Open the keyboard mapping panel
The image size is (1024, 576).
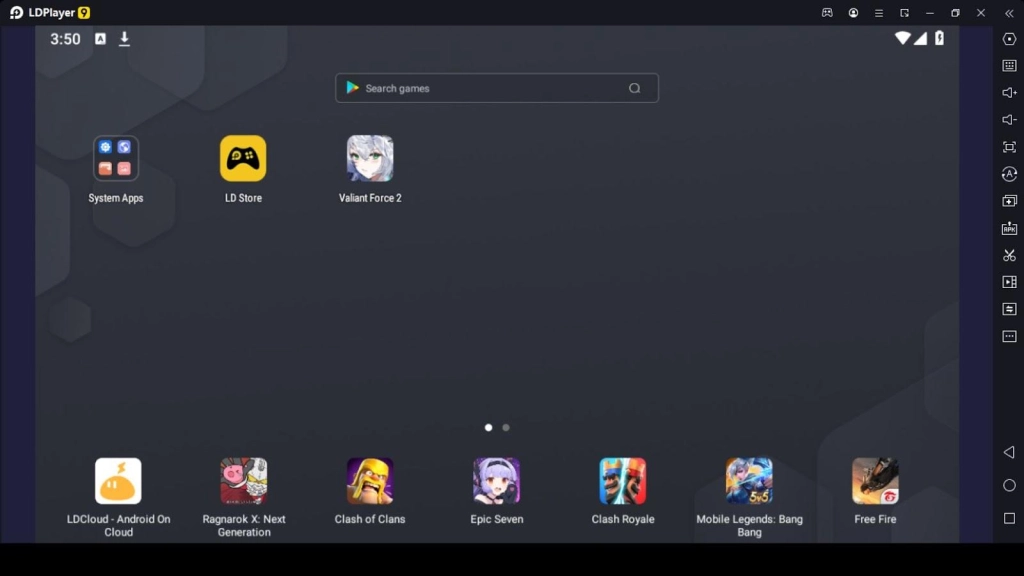pyautogui.click(x=1009, y=67)
